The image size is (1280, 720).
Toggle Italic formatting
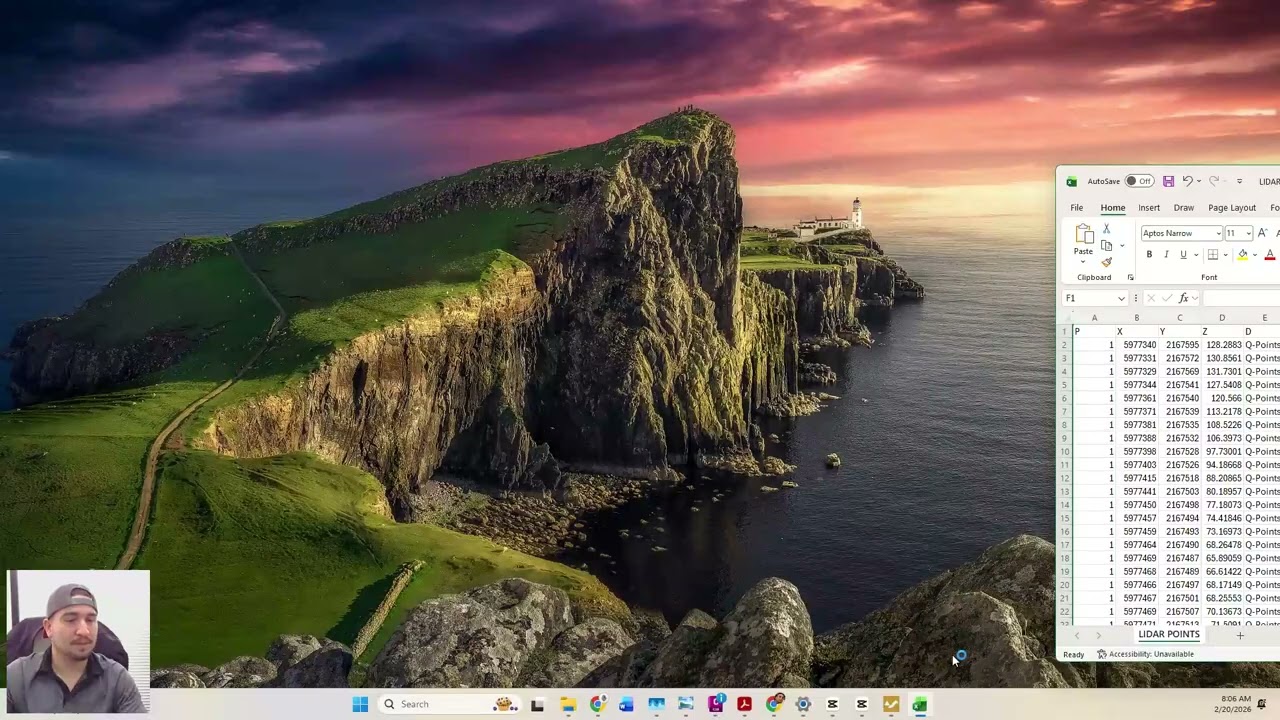tap(1166, 255)
